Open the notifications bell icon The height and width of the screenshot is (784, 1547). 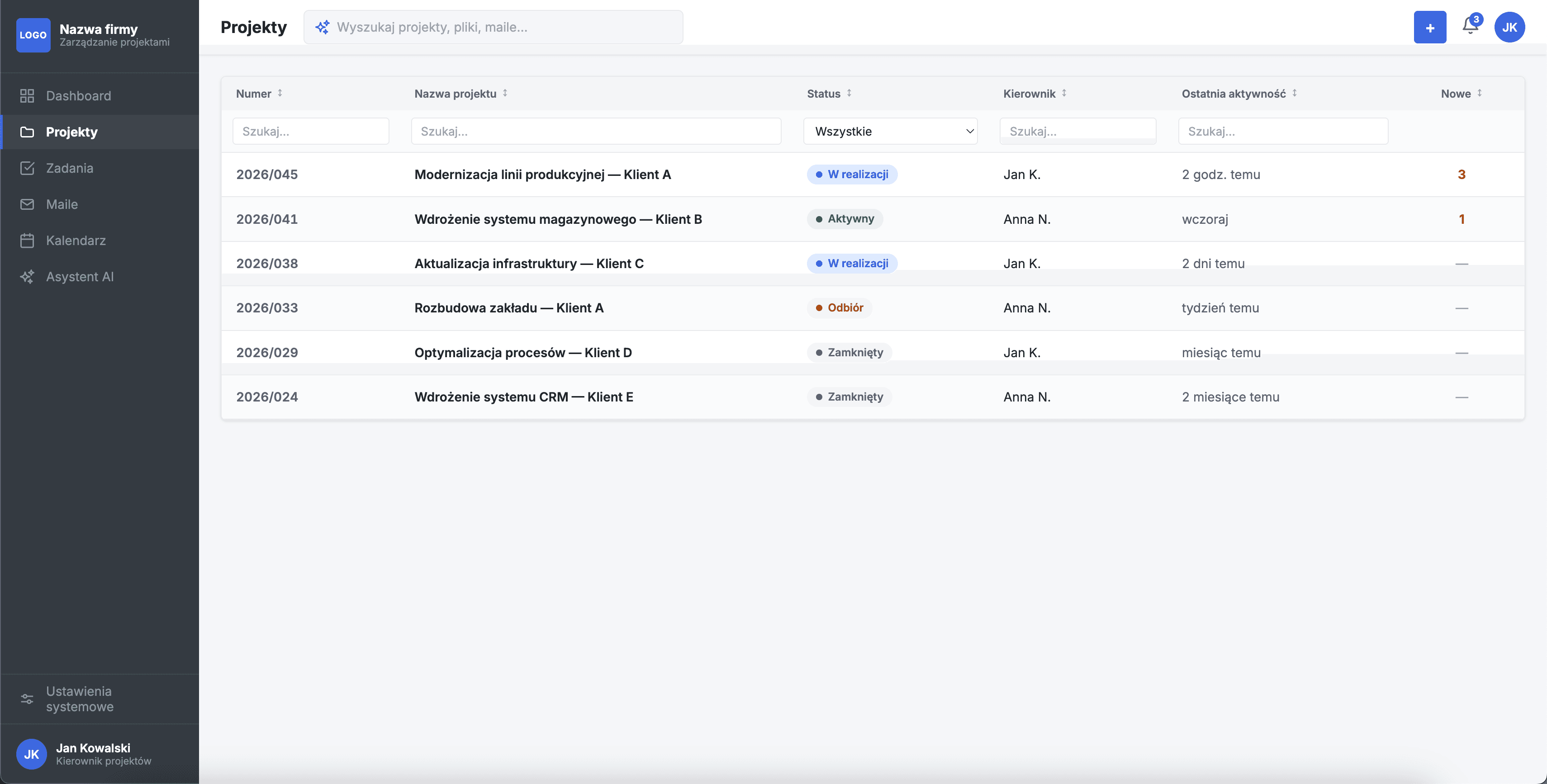[1470, 26]
